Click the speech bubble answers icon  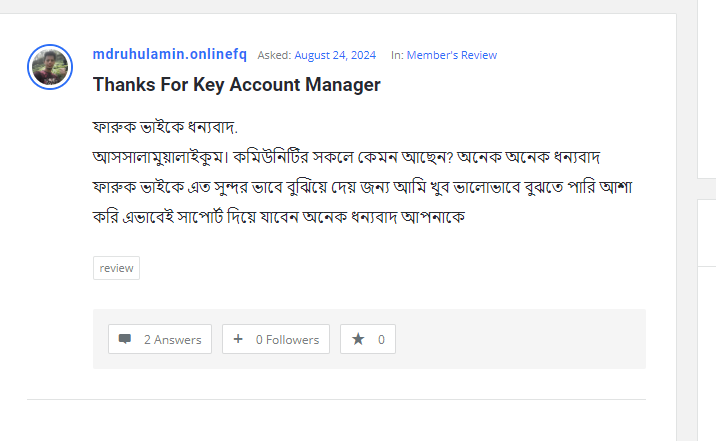(125, 339)
